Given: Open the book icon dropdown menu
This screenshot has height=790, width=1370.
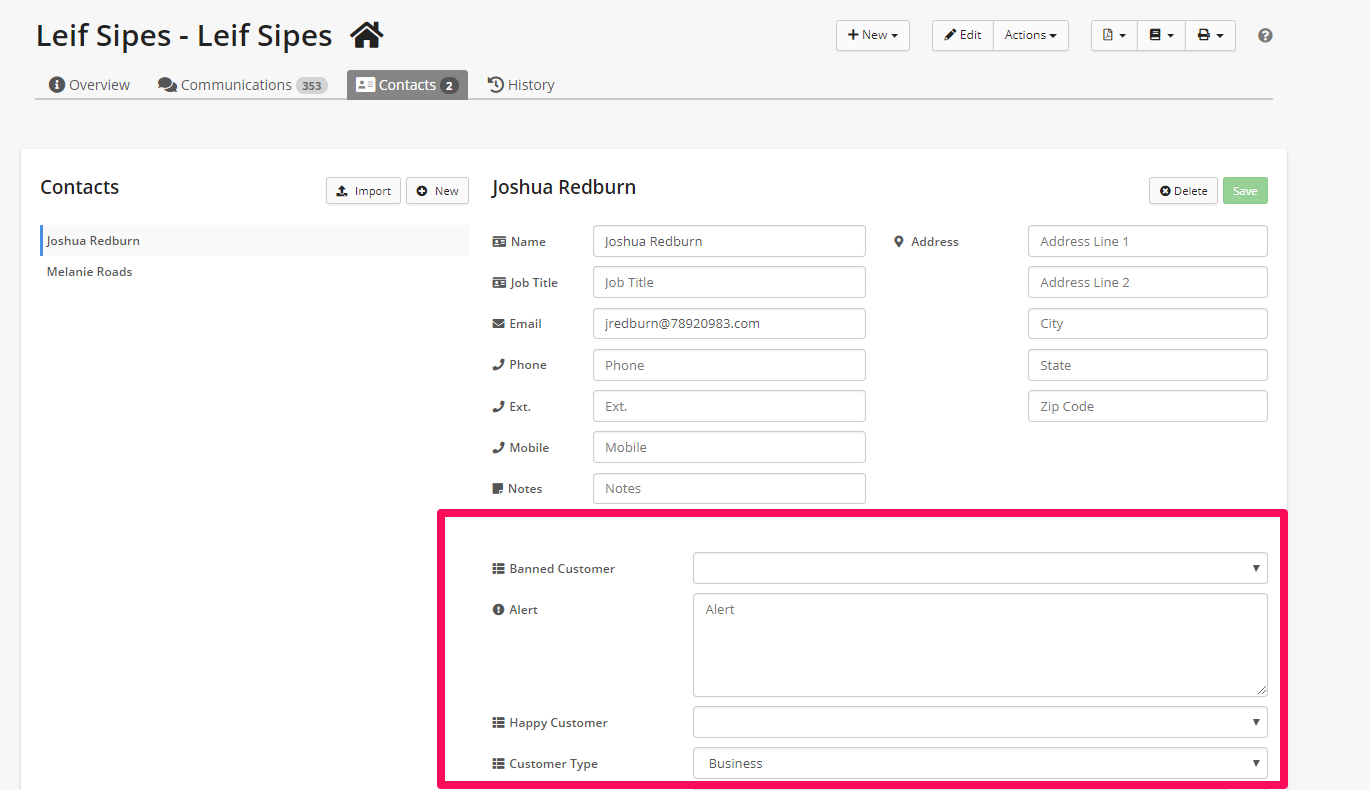Looking at the screenshot, I should (x=1161, y=35).
